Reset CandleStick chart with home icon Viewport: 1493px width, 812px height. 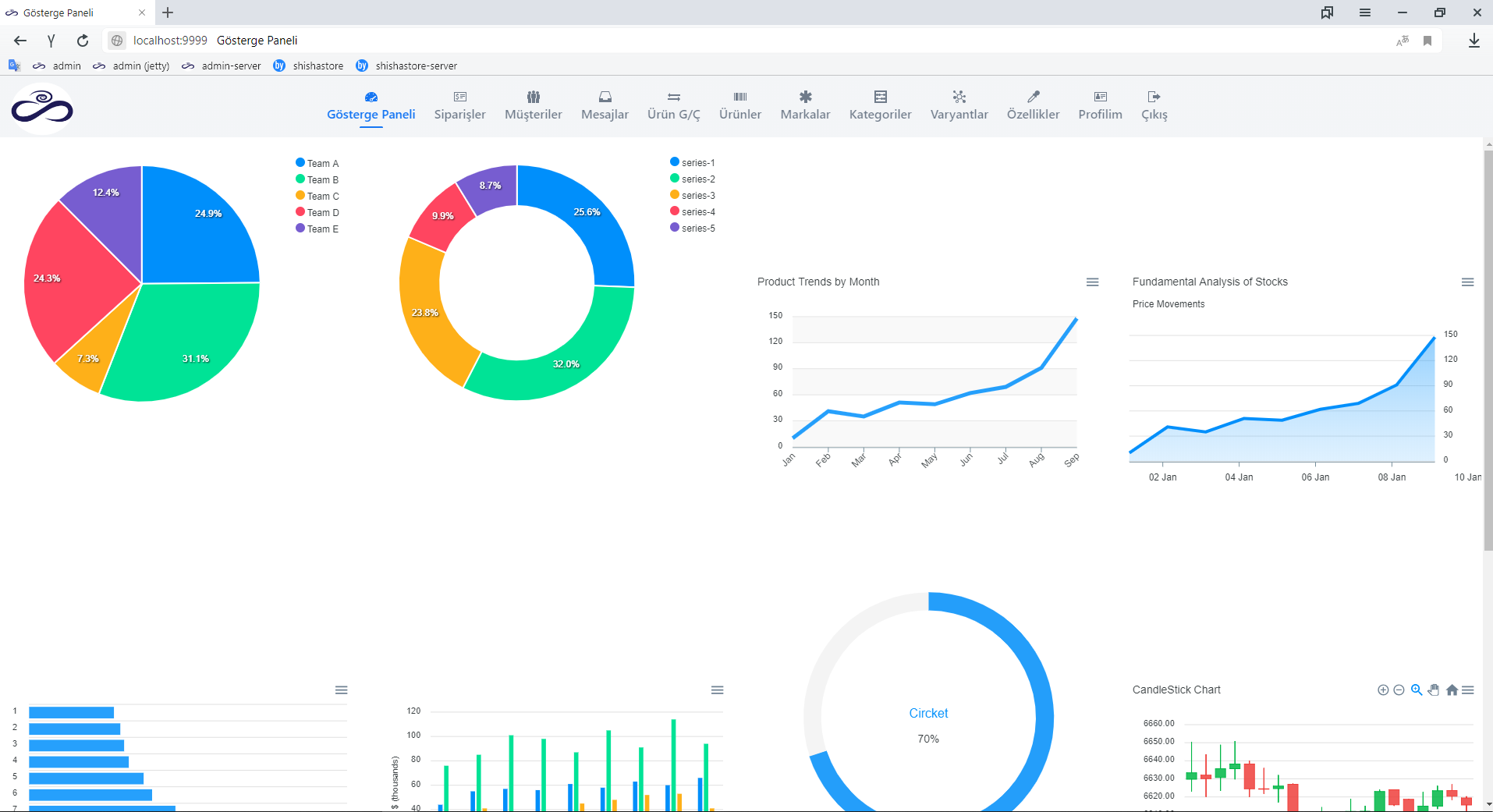(1452, 690)
